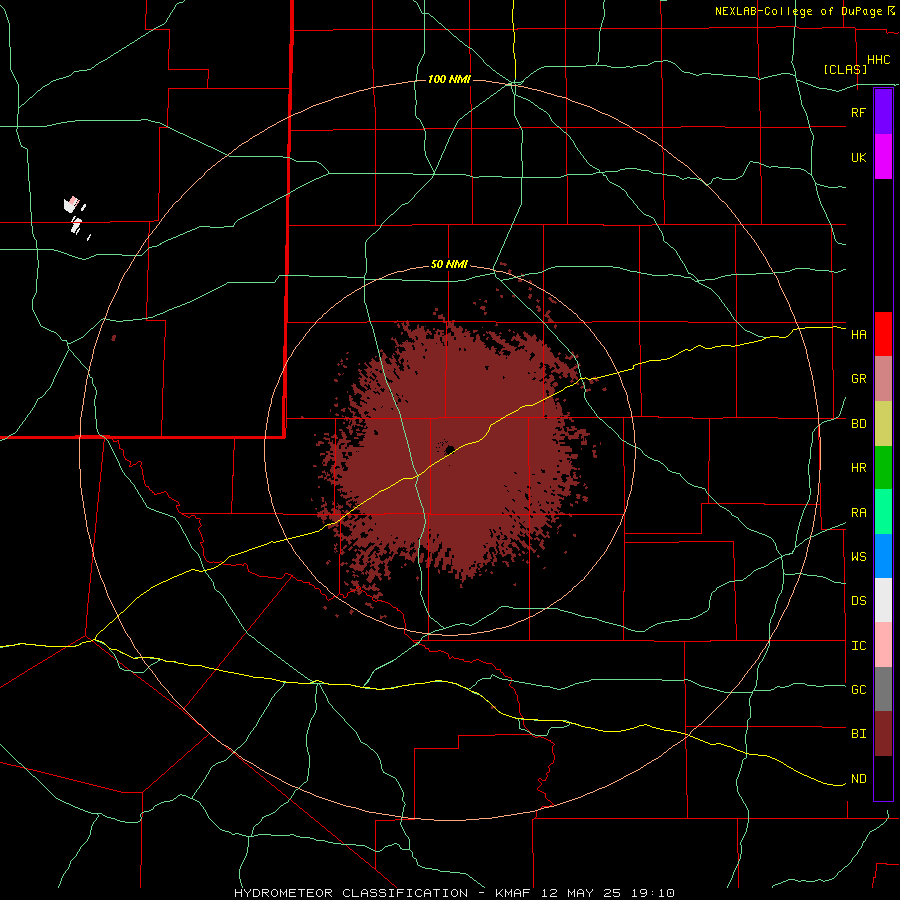Click the 50 NMI range ring label
The width and height of the screenshot is (900, 900).
[449, 265]
